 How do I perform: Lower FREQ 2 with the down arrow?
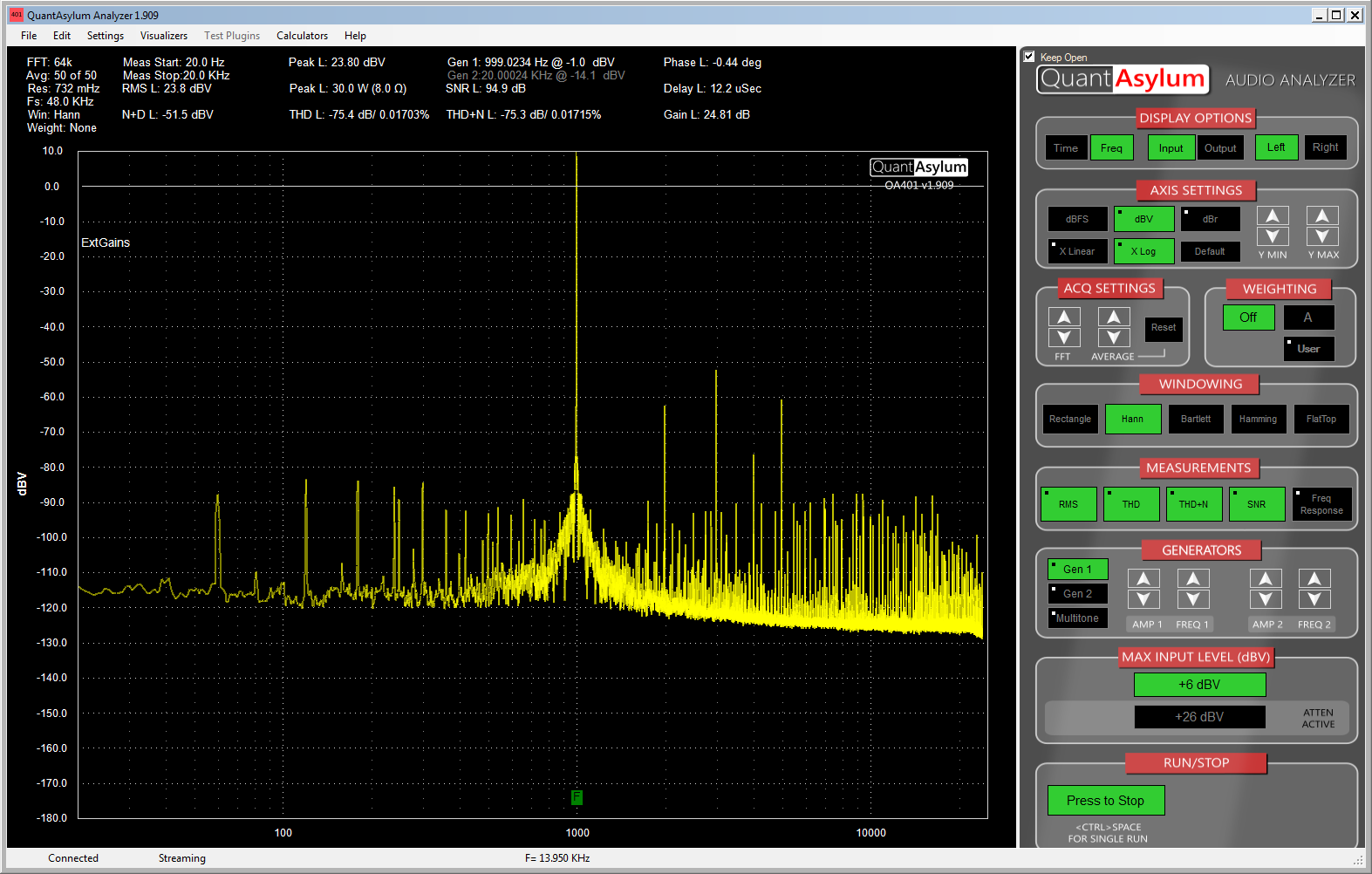click(x=1314, y=599)
